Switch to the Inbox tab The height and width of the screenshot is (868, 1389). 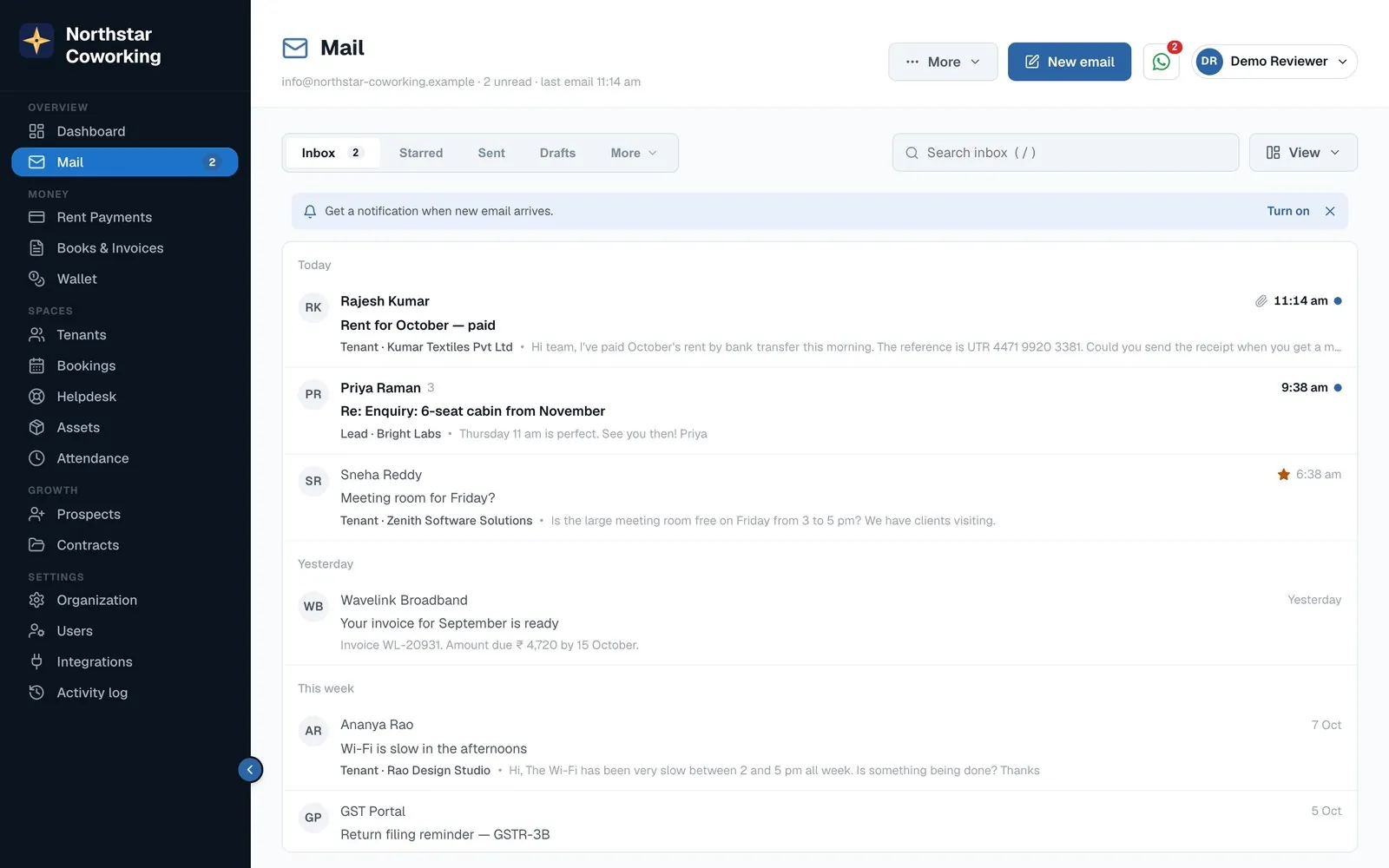pyautogui.click(x=332, y=153)
